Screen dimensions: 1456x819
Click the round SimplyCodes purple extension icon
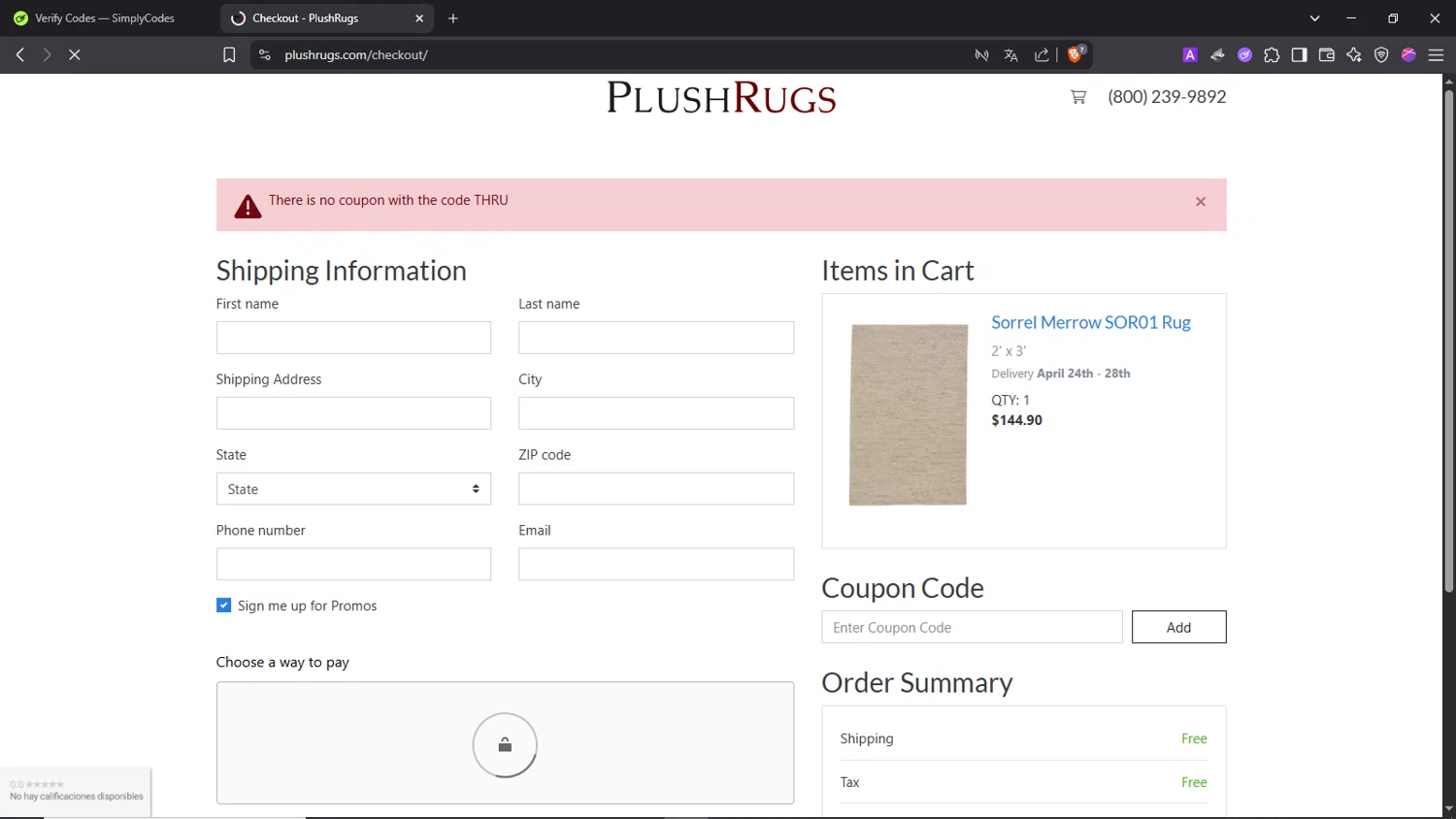[1244, 55]
